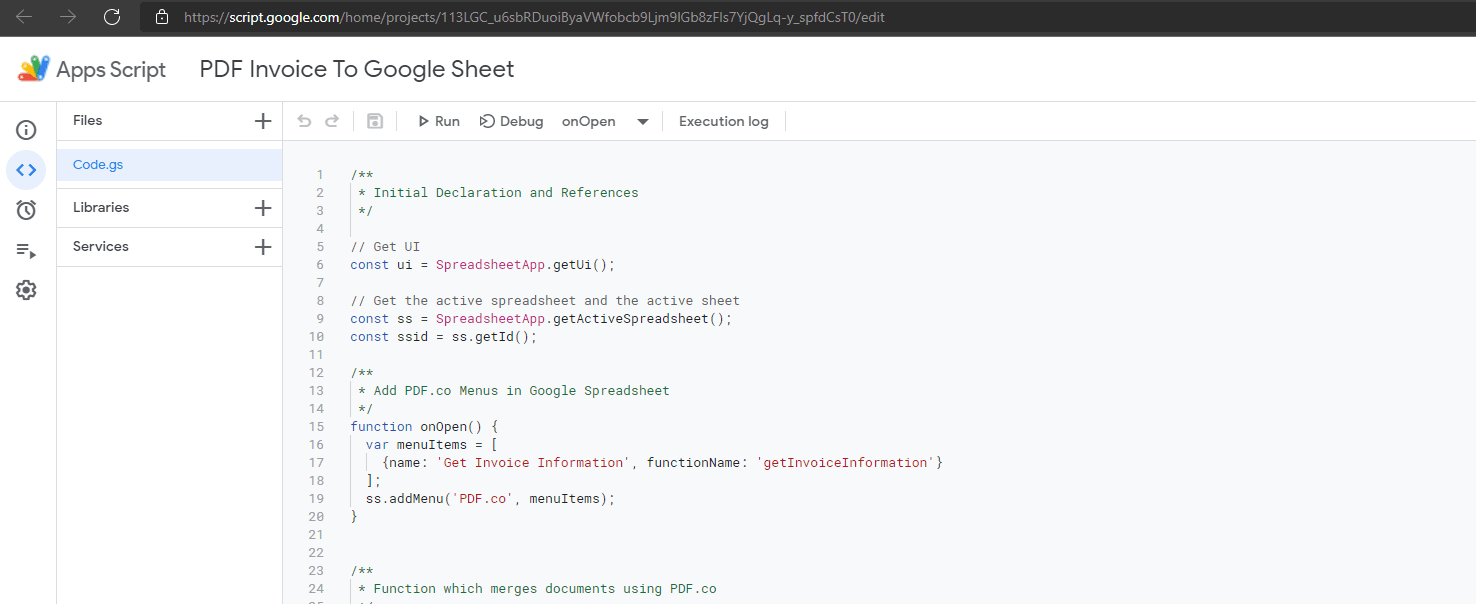Open the Executions list icon in sidebar
Viewport: 1476px width, 604px height.
pos(26,250)
